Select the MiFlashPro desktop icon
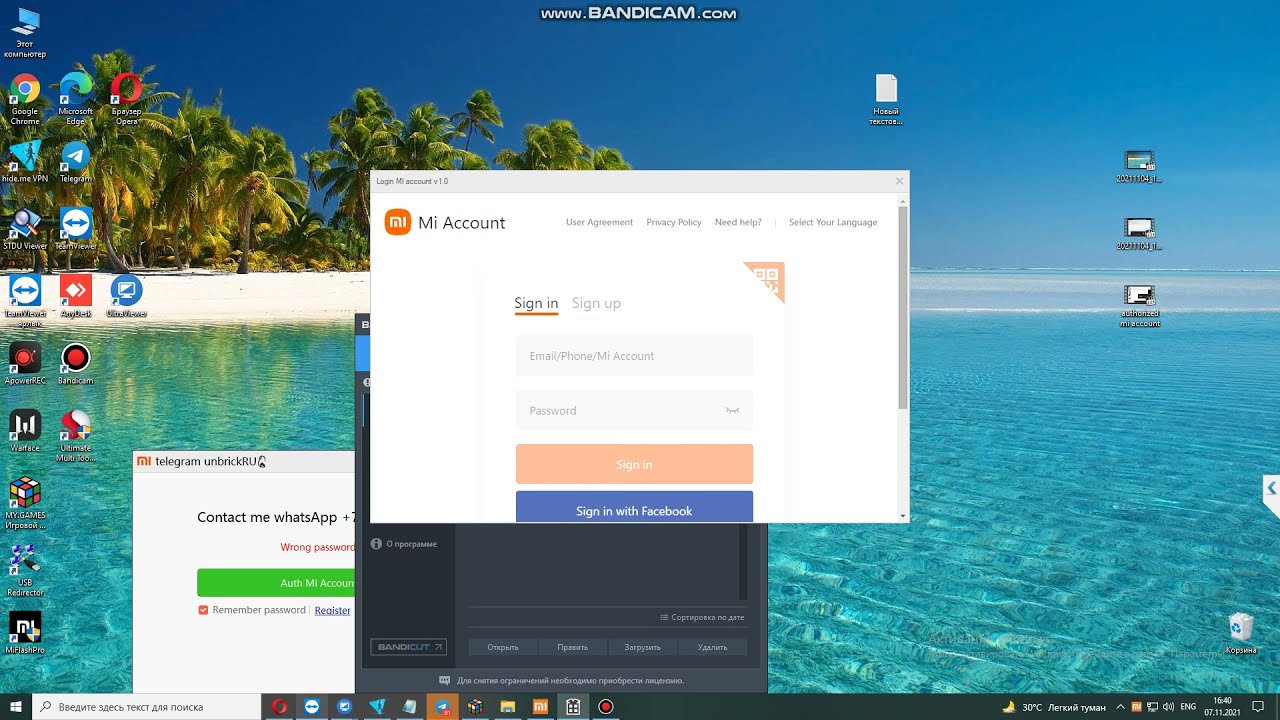The image size is (1280, 720). coord(25,633)
